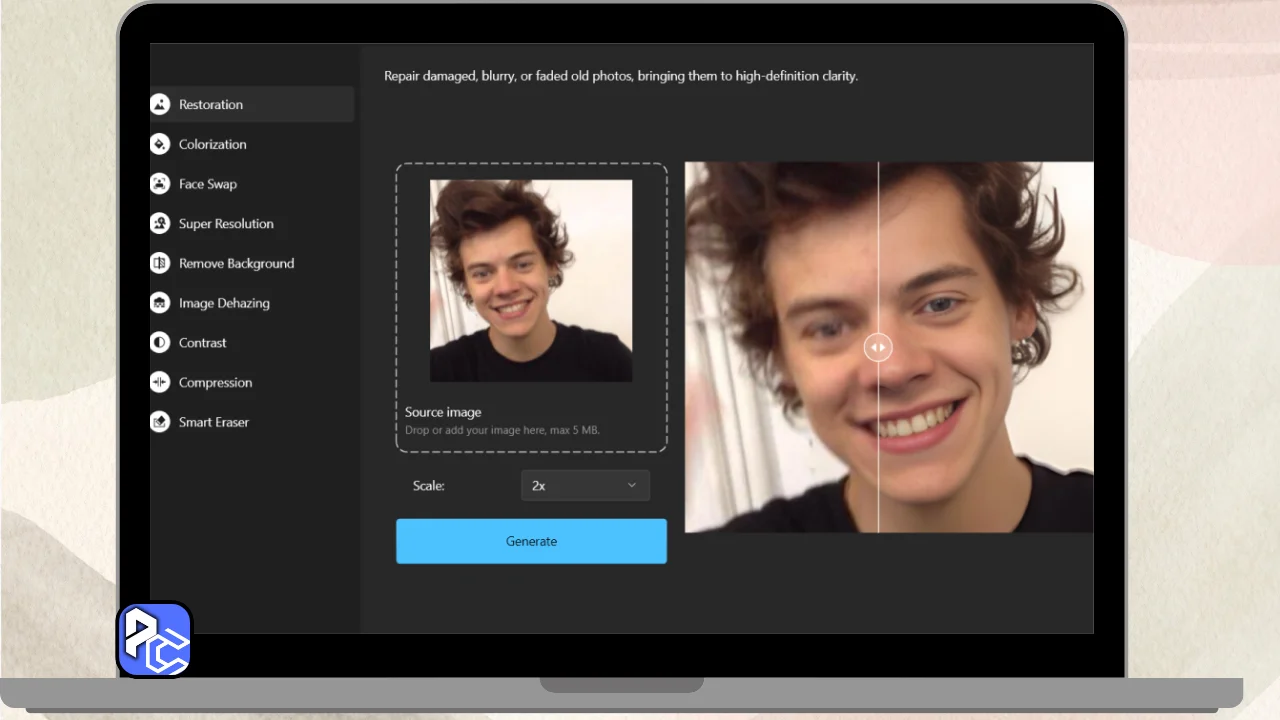This screenshot has width=1280, height=720.
Task: Select the Super Resolution label in sidebar
Action: click(226, 224)
